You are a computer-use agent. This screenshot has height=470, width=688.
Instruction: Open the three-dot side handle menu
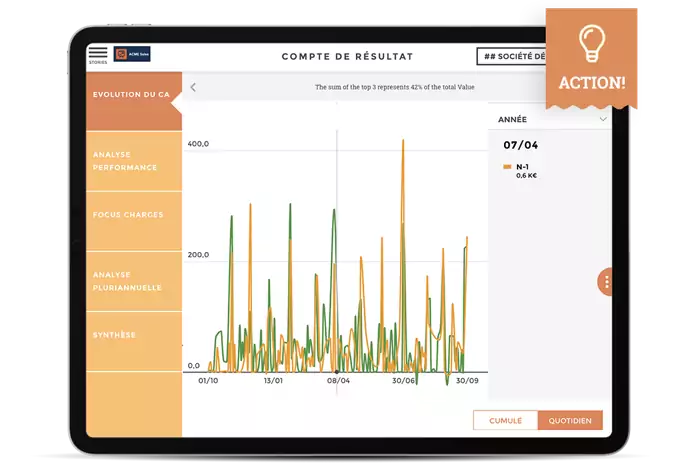[606, 282]
